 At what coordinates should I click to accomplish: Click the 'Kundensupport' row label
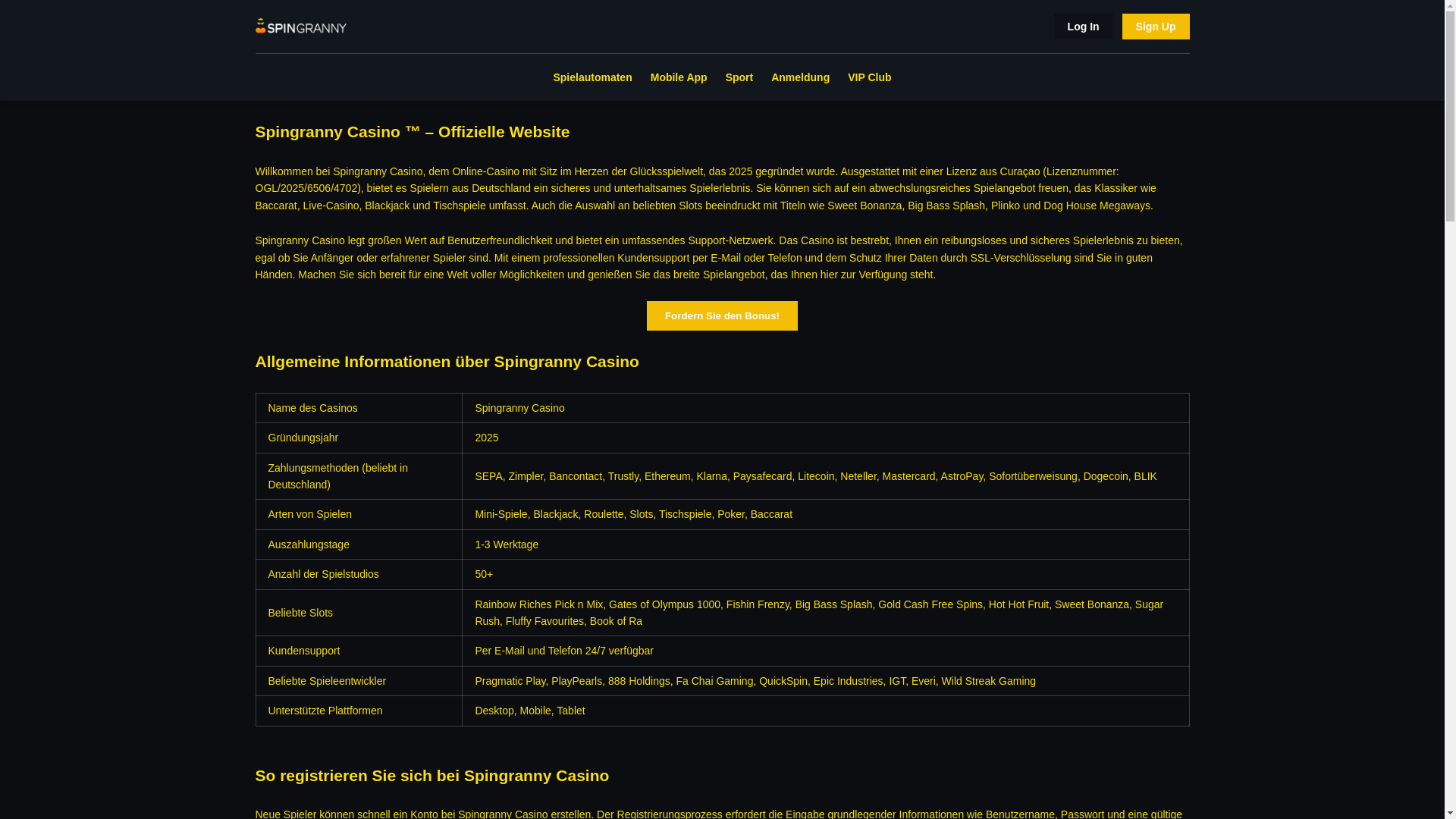point(303,651)
